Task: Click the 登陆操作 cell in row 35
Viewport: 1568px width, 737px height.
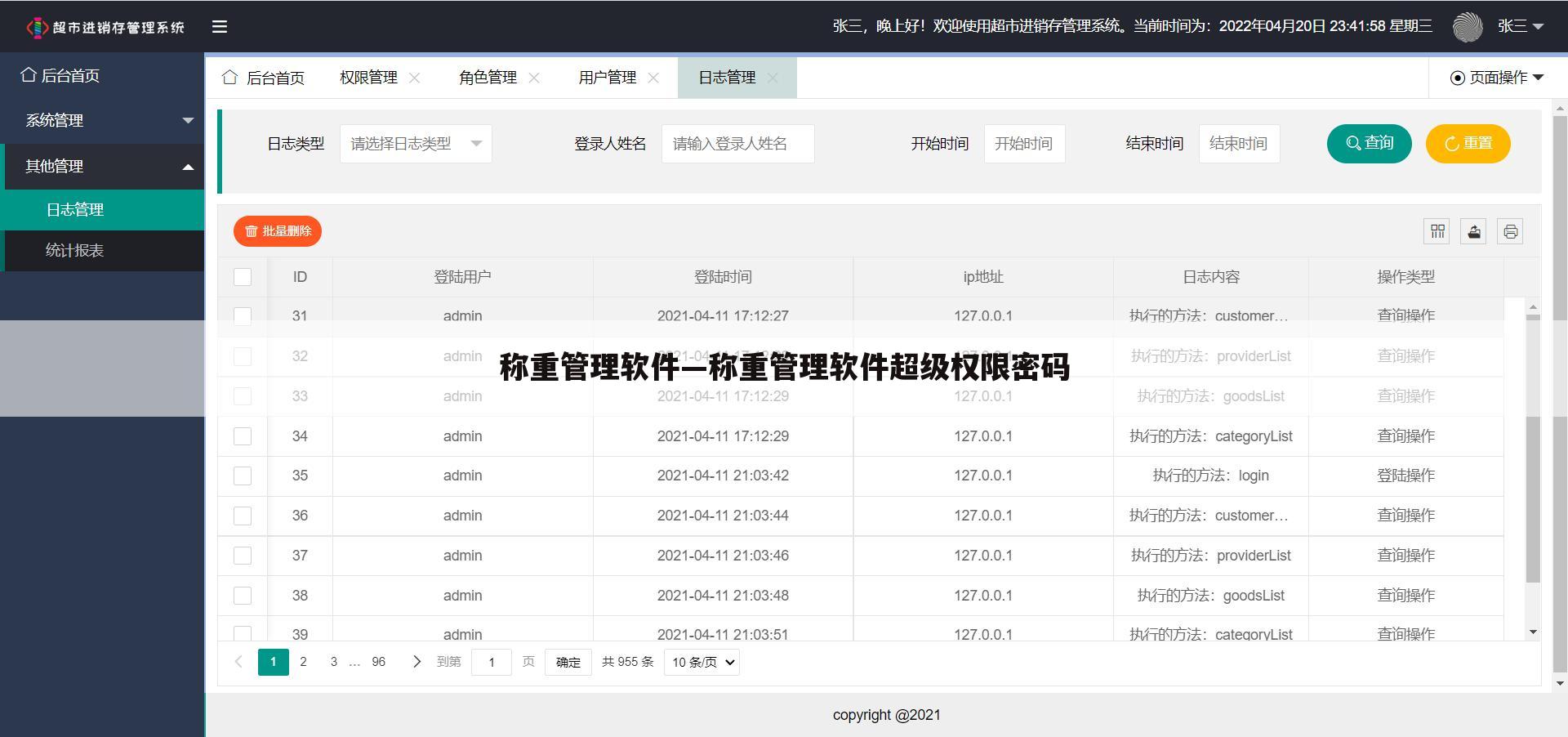Action: point(1406,476)
